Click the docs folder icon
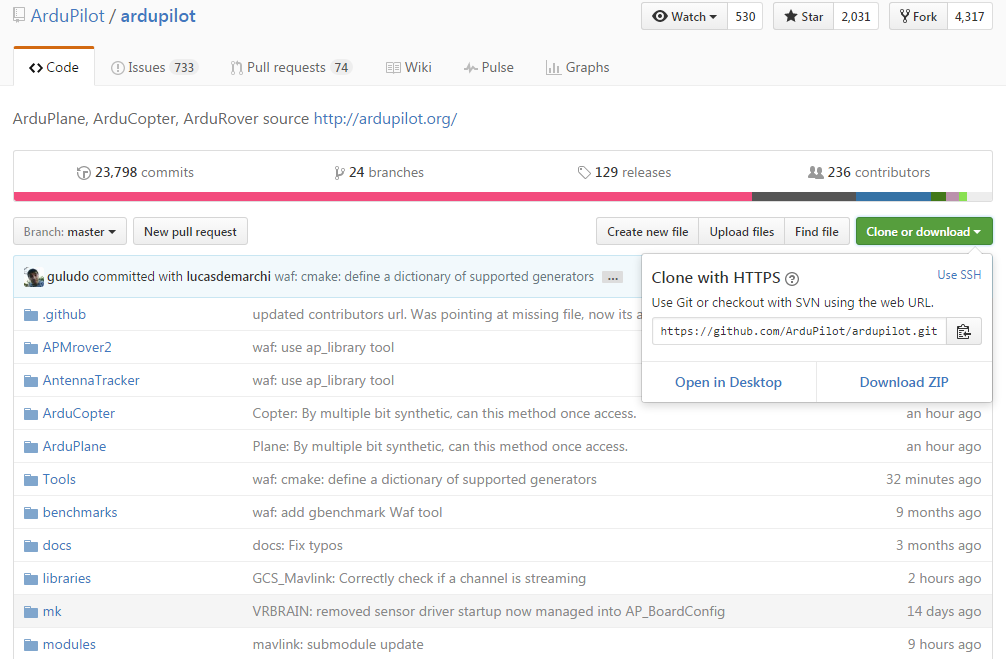The width and height of the screenshot is (1006, 659). [31, 546]
